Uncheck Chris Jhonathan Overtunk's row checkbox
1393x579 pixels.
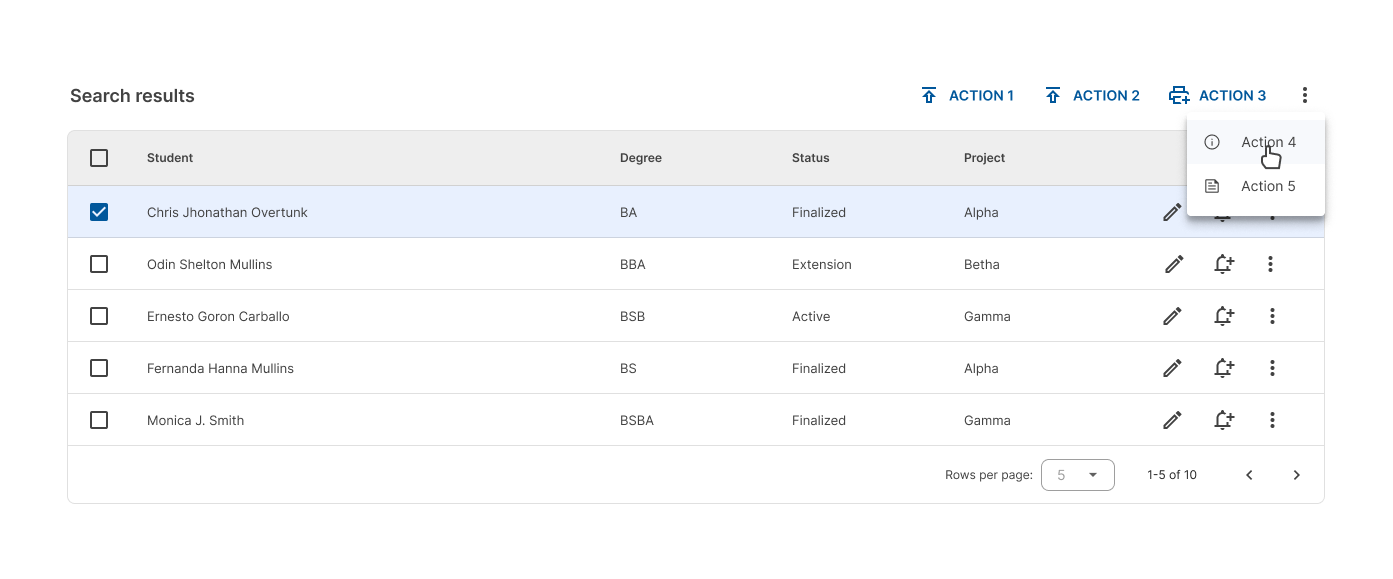pyautogui.click(x=99, y=212)
